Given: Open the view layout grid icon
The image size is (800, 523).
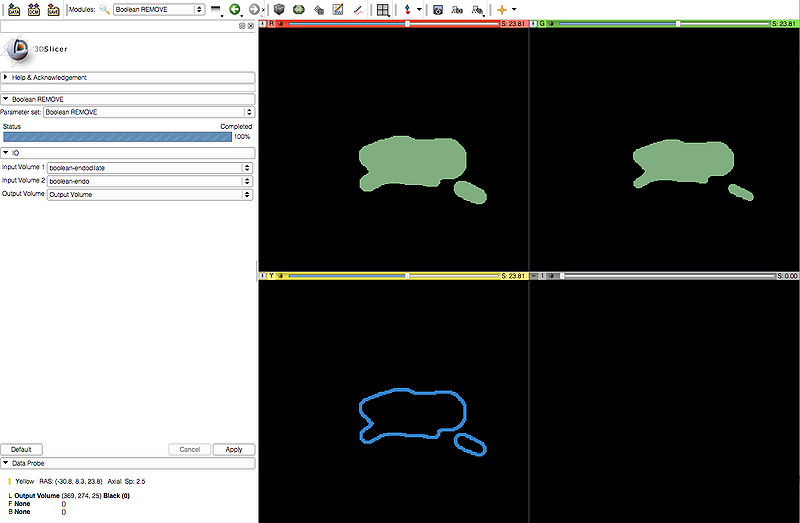Looking at the screenshot, I should coord(383,9).
